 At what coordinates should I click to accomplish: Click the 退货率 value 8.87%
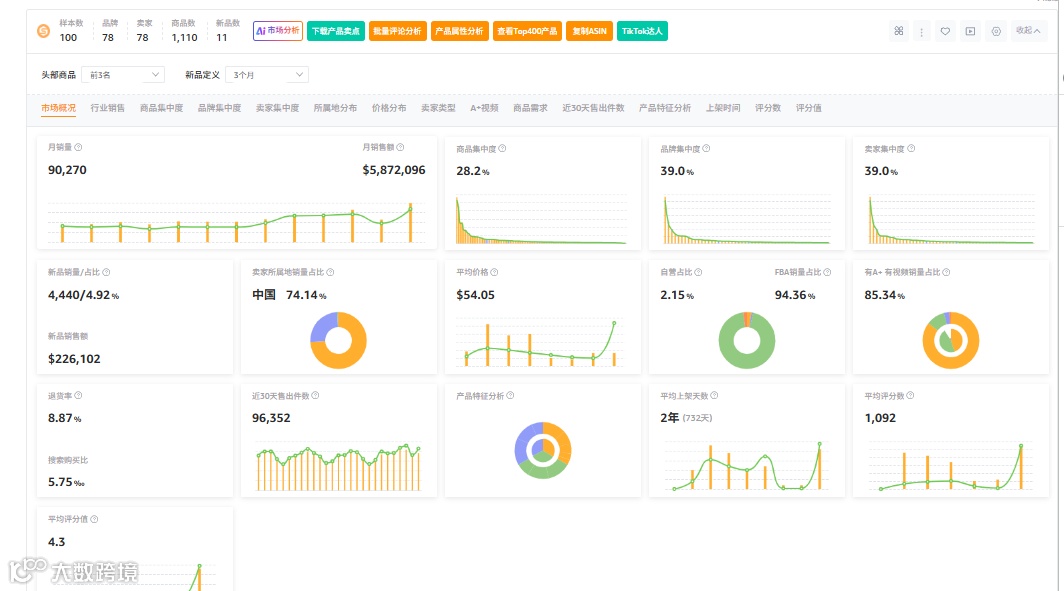click(x=64, y=419)
